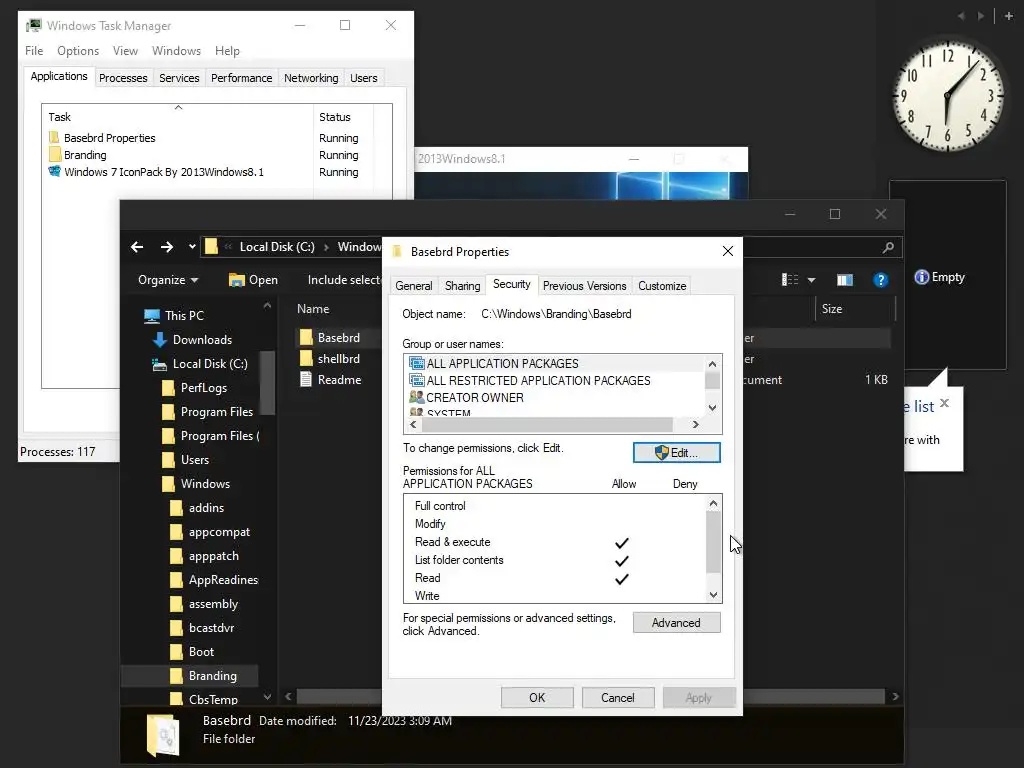Open the Organize dropdown menu
Screen dimensions: 1024x768
pos(168,280)
